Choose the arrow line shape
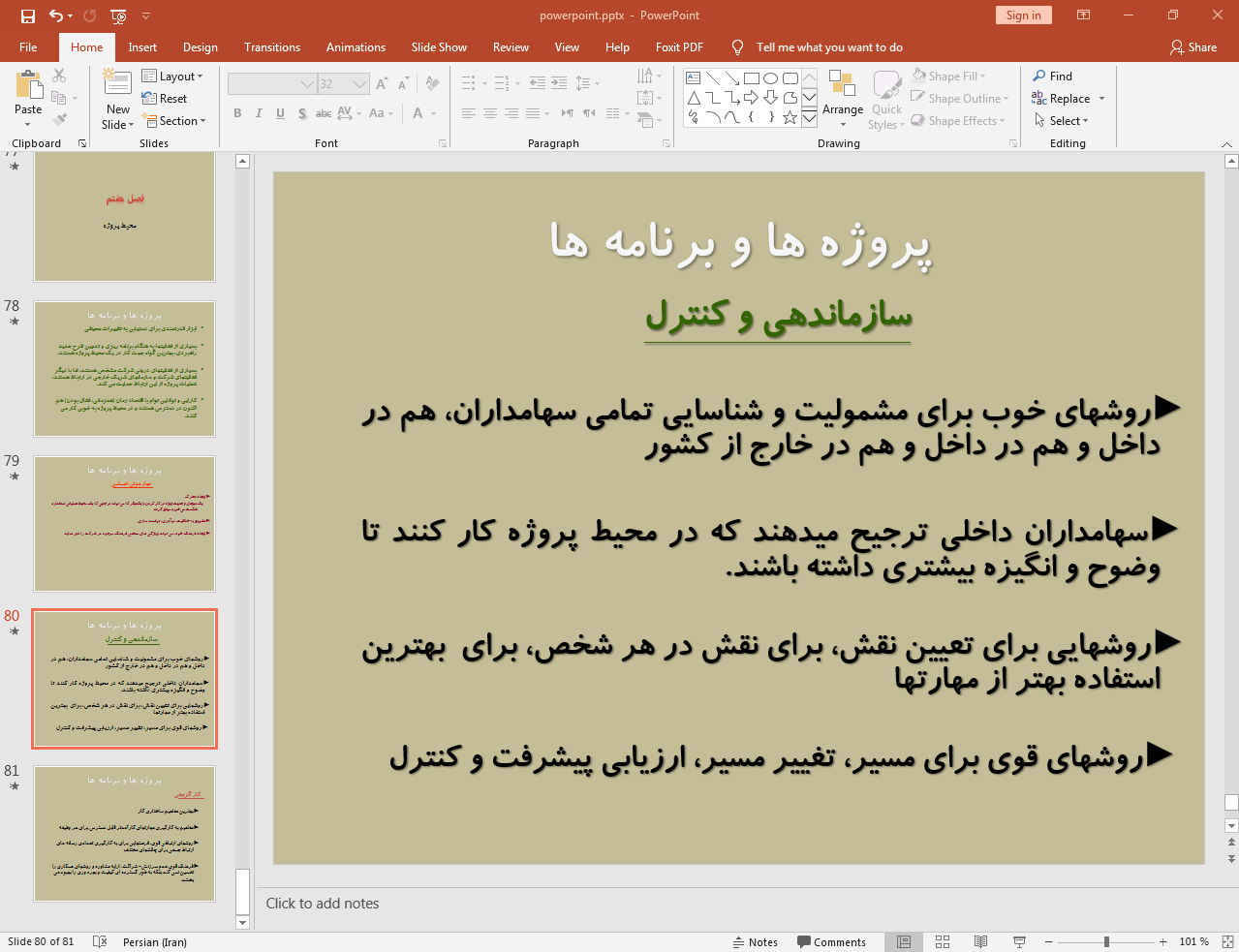Image resolution: width=1239 pixels, height=952 pixels. tap(732, 78)
